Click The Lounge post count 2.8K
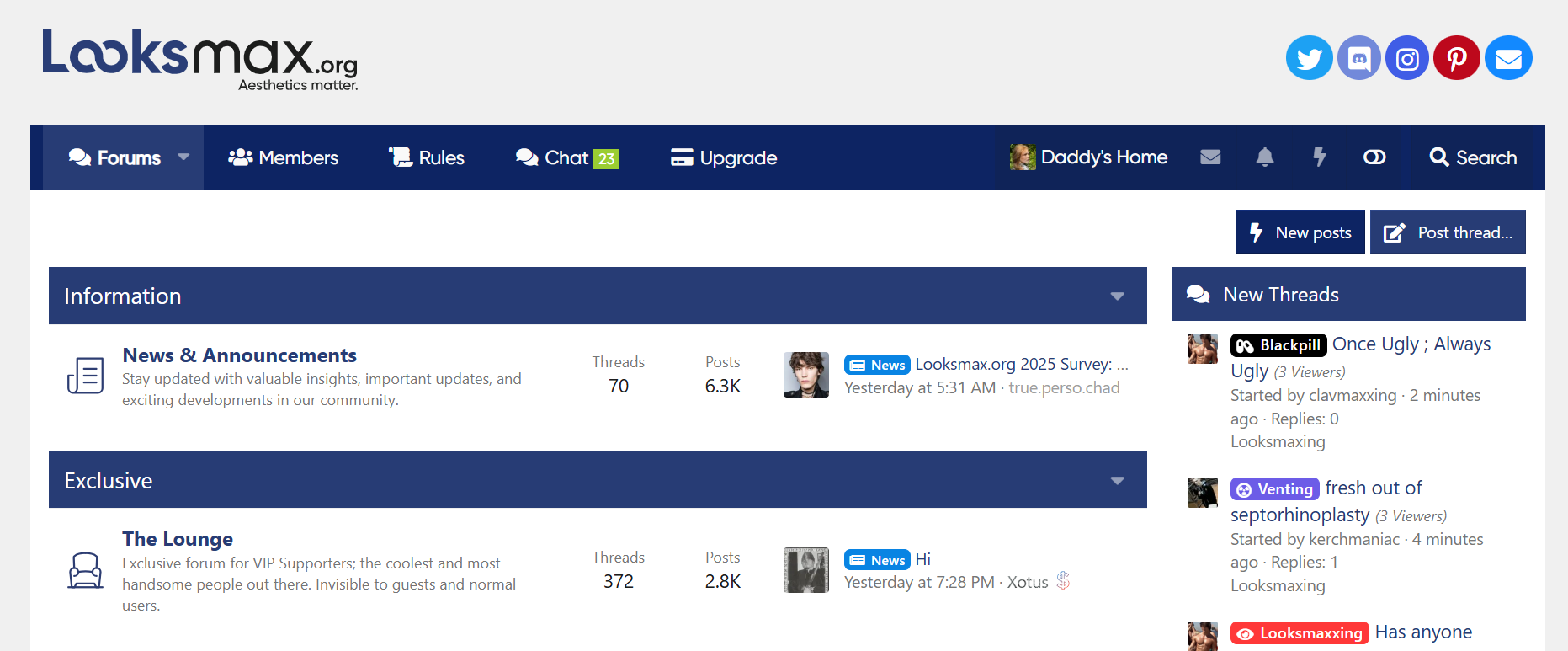 (x=723, y=581)
